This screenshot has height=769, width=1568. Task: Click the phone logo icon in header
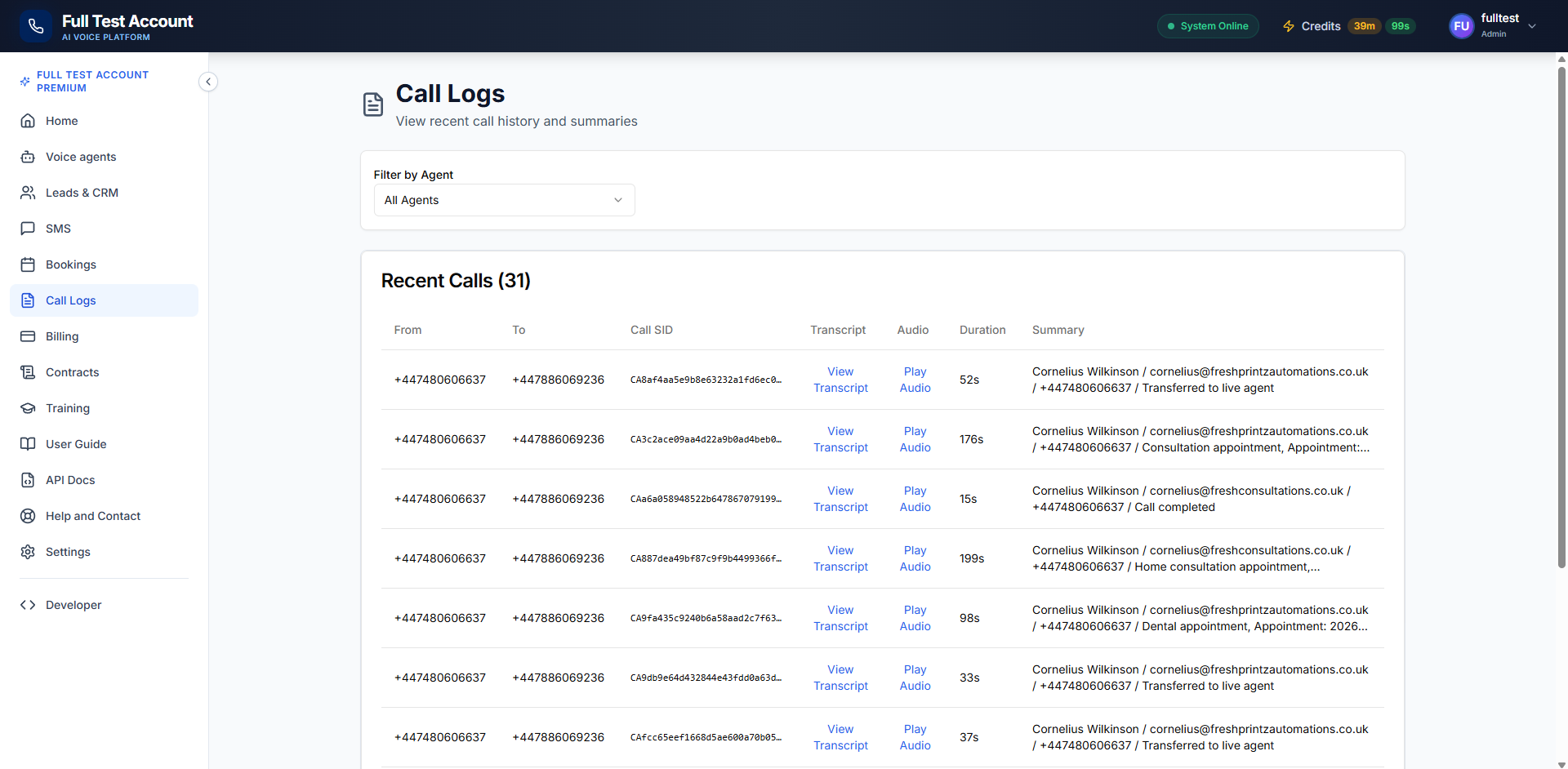(35, 26)
